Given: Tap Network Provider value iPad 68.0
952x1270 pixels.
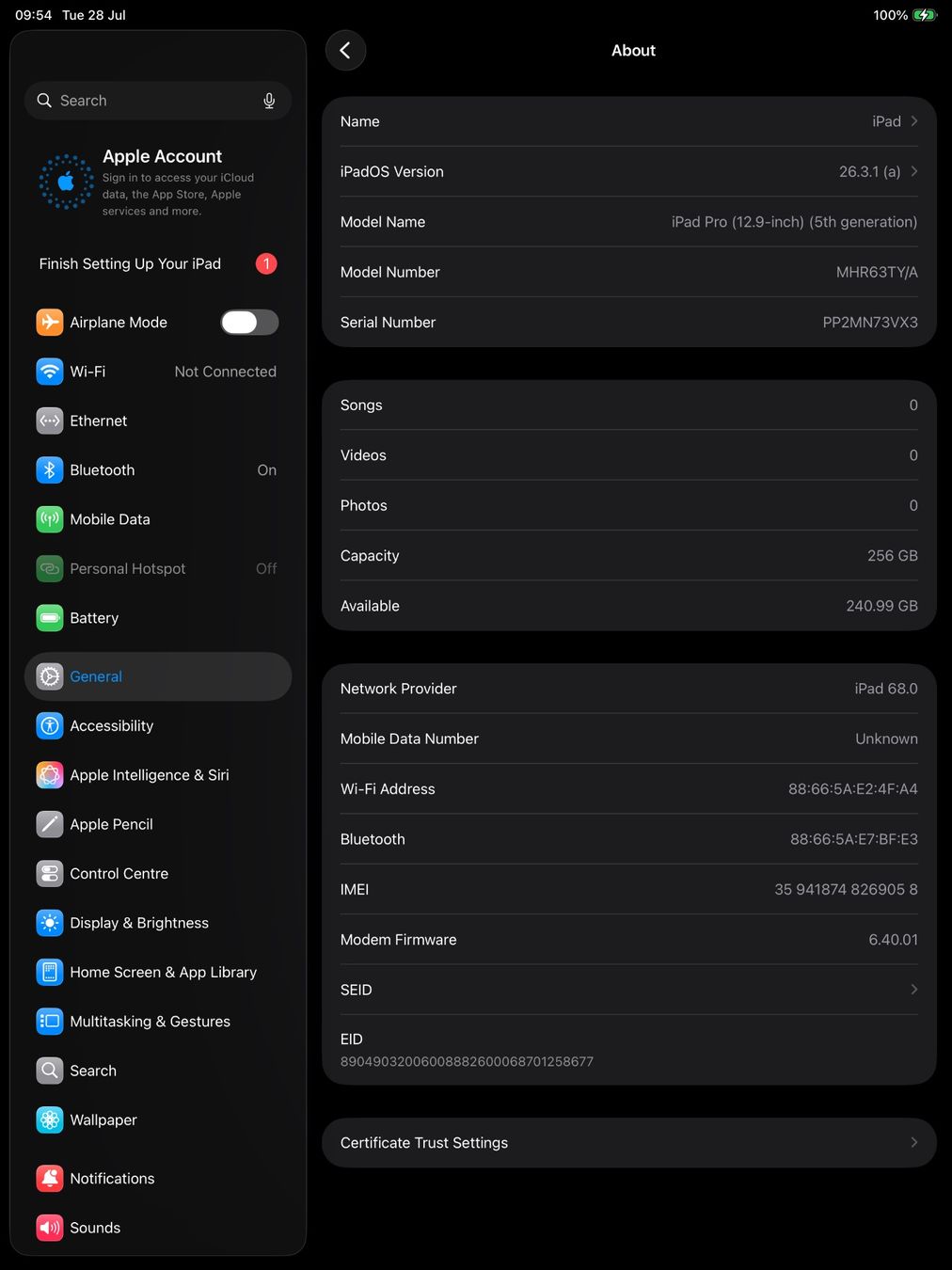Looking at the screenshot, I should click(x=886, y=689).
